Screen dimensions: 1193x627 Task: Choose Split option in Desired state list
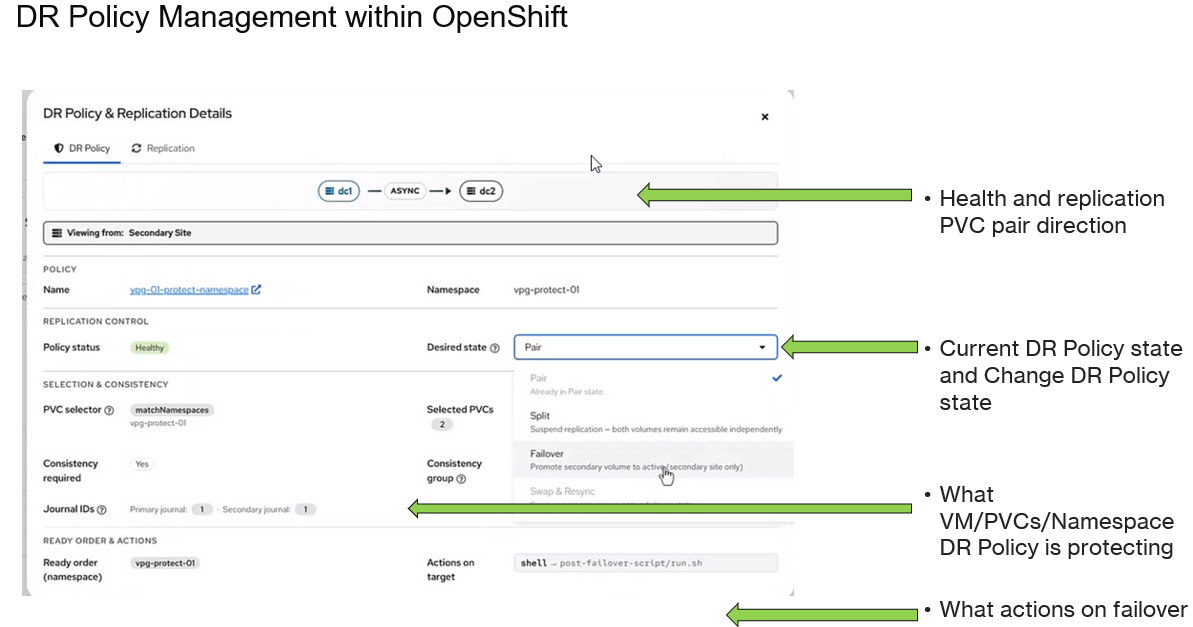654,422
